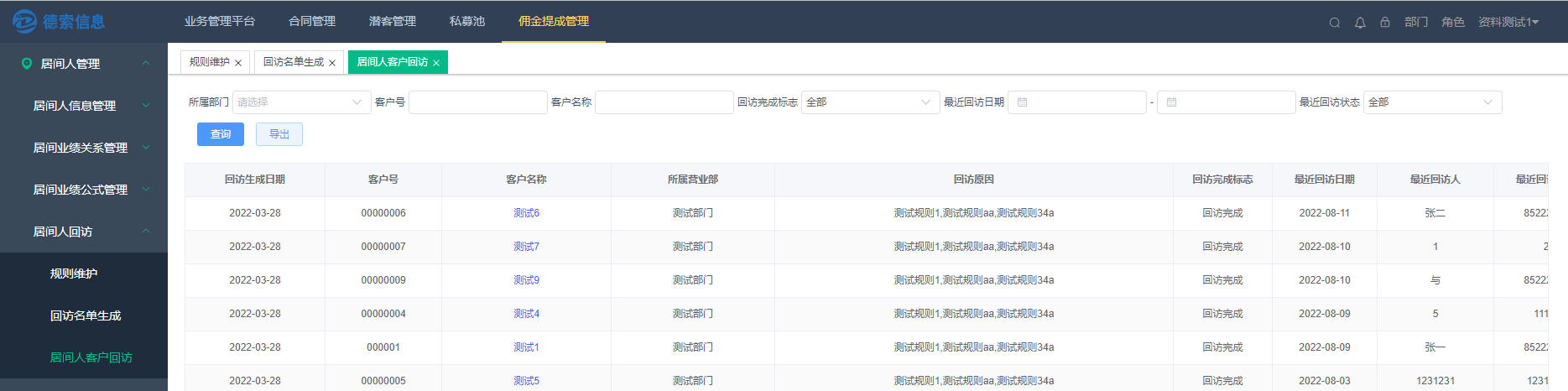The image size is (1568, 391).
Task: Click the 最近回访人 column header
Action: (1435, 180)
